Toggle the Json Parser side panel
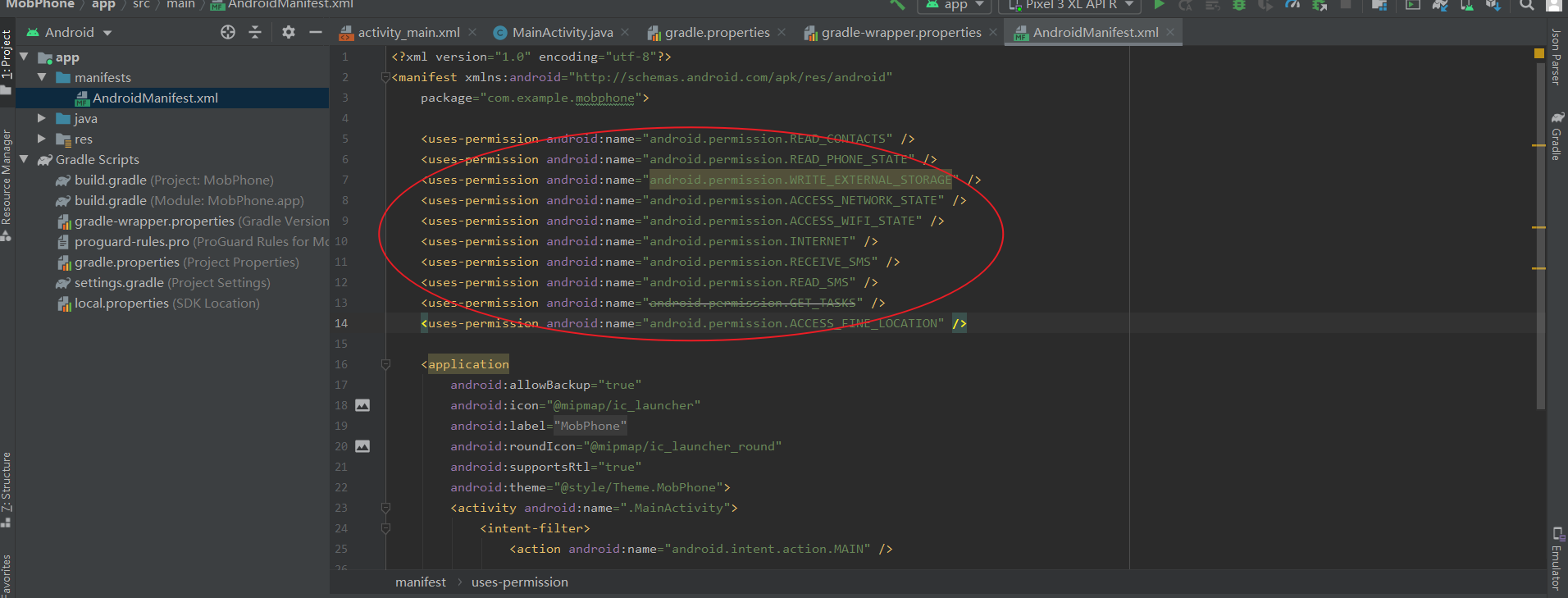Image resolution: width=1568 pixels, height=598 pixels. pos(1555,57)
